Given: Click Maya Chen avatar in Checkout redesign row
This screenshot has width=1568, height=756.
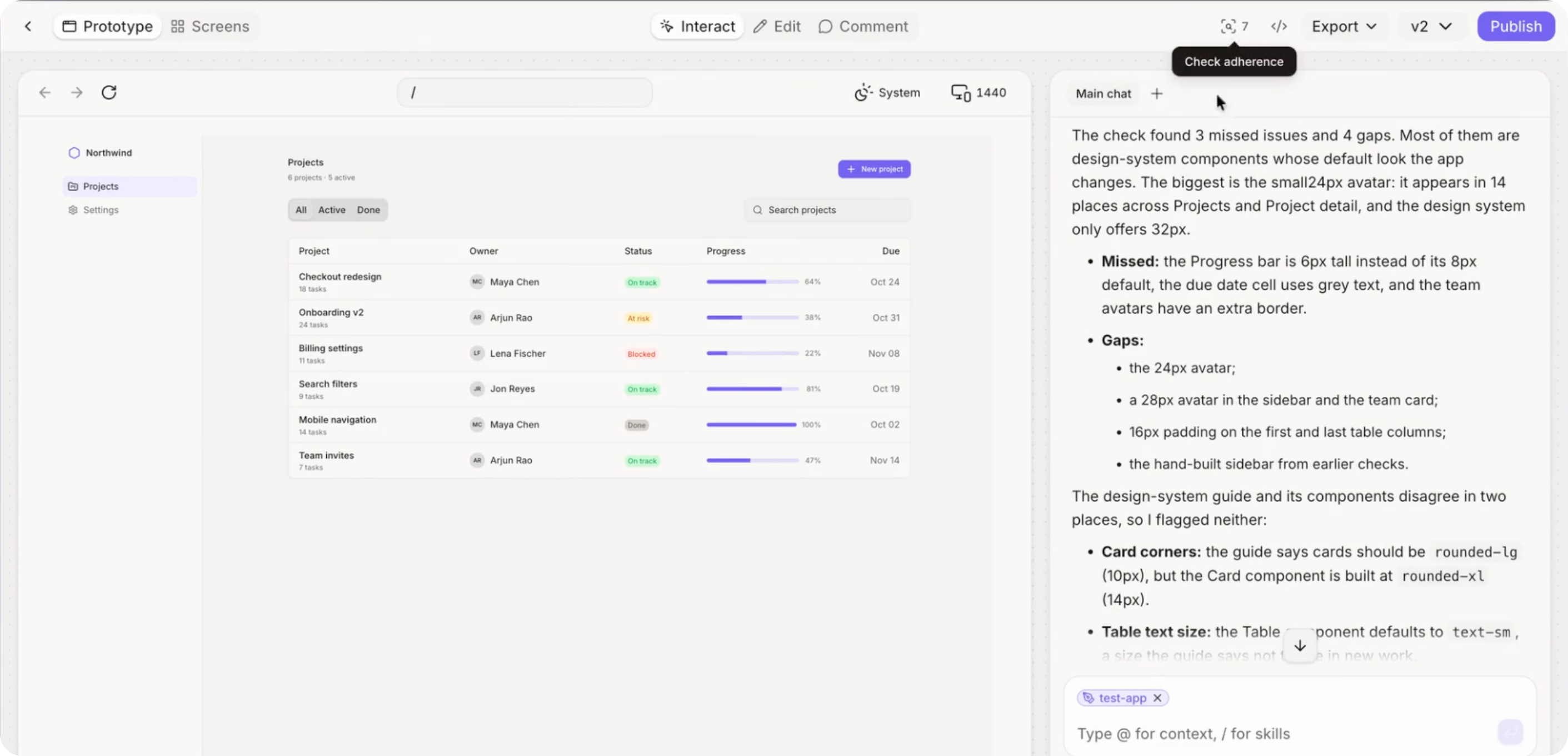Looking at the screenshot, I should coord(477,282).
